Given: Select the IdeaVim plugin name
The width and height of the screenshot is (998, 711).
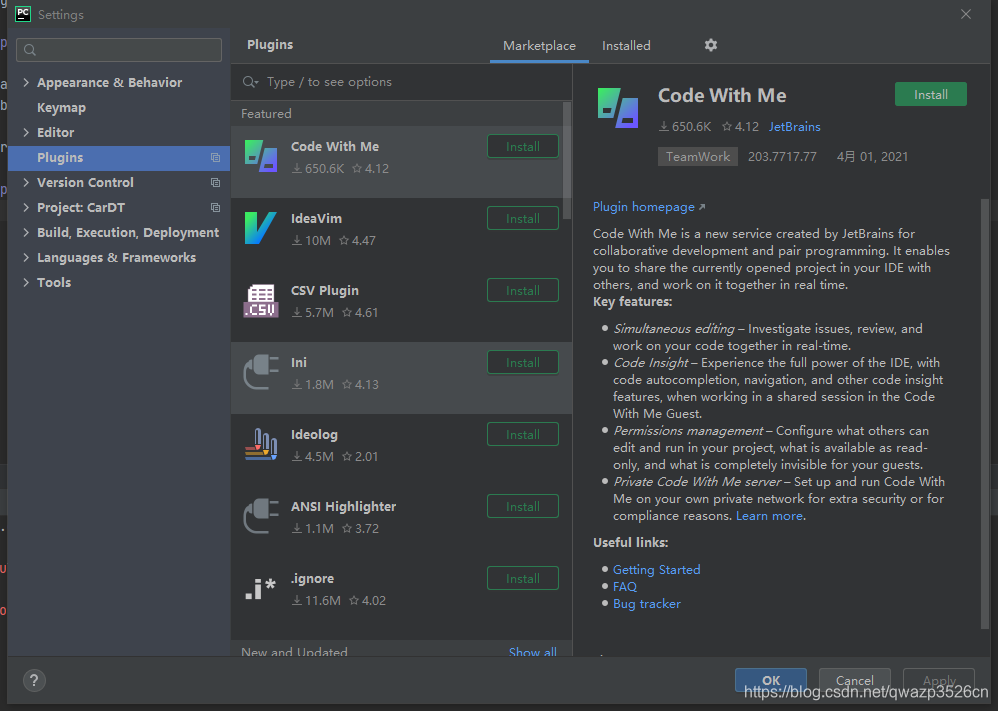Looking at the screenshot, I should click(316, 218).
